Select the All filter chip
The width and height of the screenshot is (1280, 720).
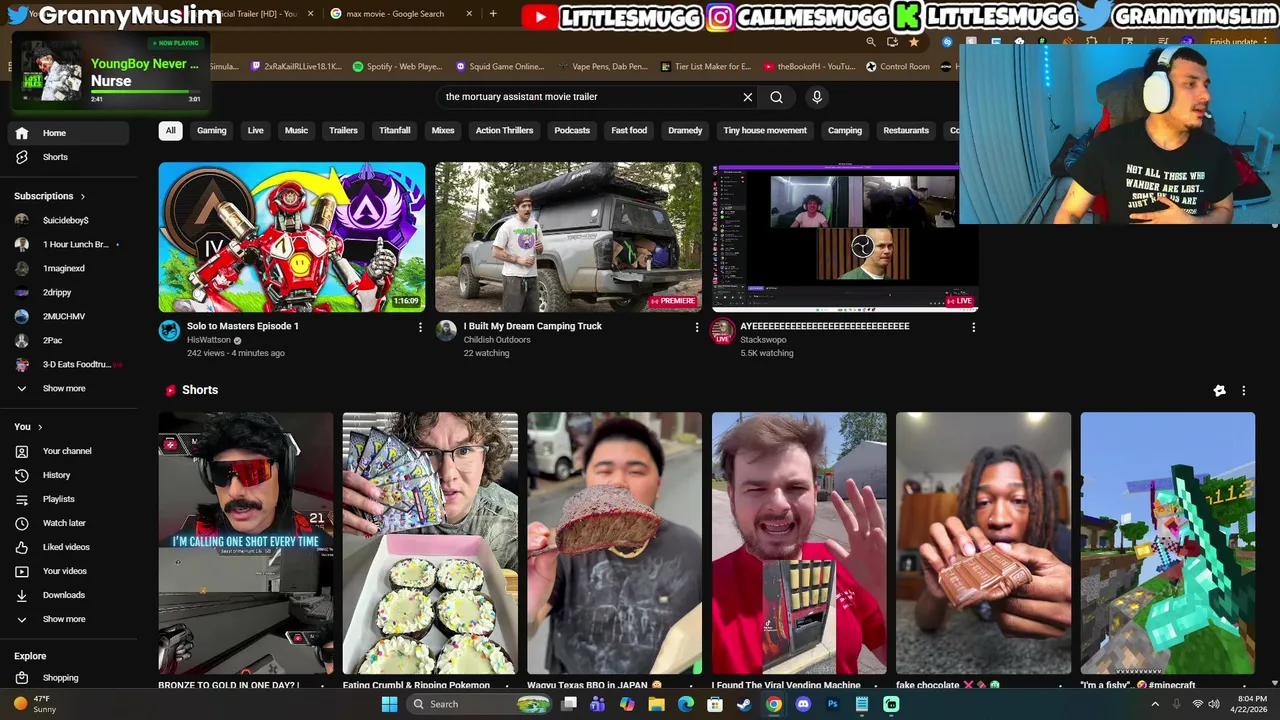tap(170, 130)
